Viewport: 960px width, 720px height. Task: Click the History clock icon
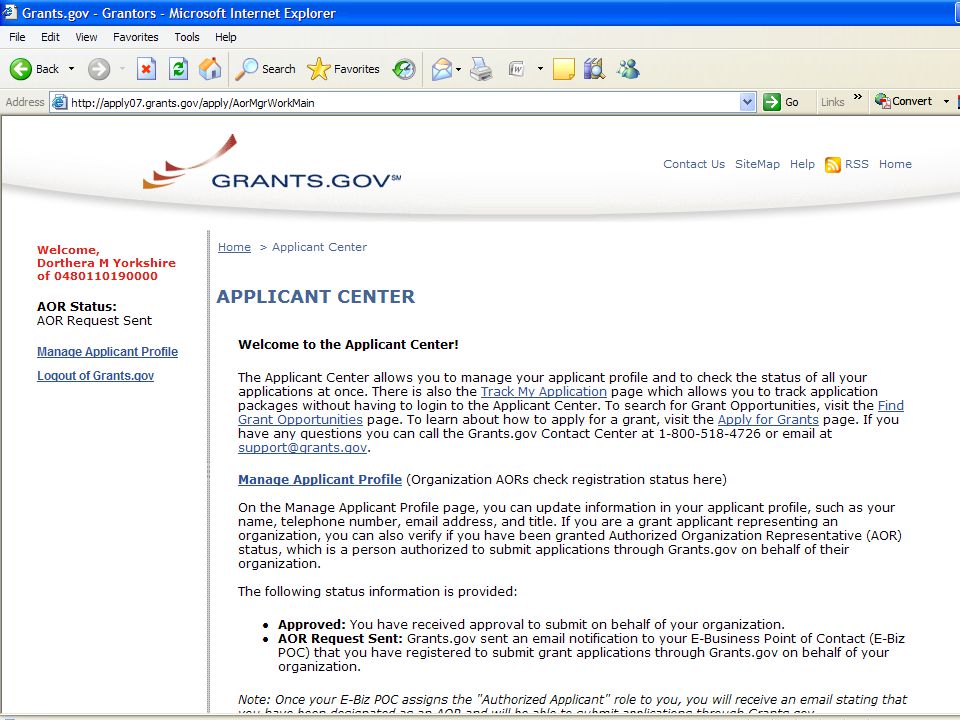(404, 69)
